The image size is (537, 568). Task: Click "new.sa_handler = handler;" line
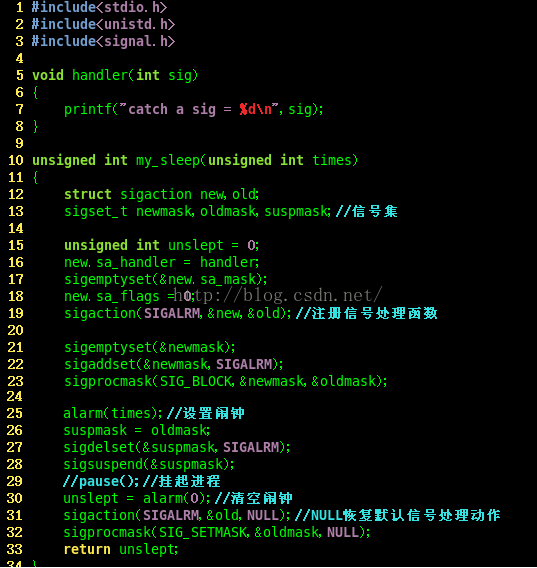pyautogui.click(x=162, y=262)
